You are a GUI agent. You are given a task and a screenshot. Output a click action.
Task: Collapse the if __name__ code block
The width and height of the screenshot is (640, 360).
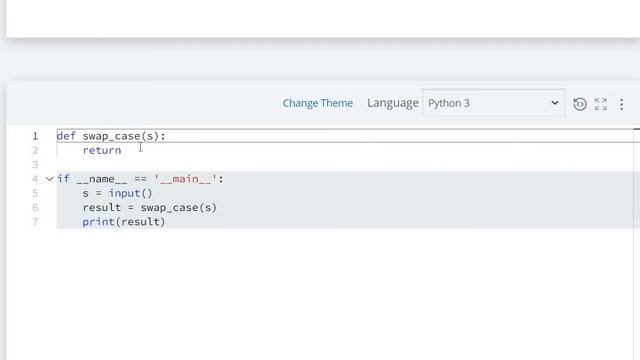[x=49, y=179]
